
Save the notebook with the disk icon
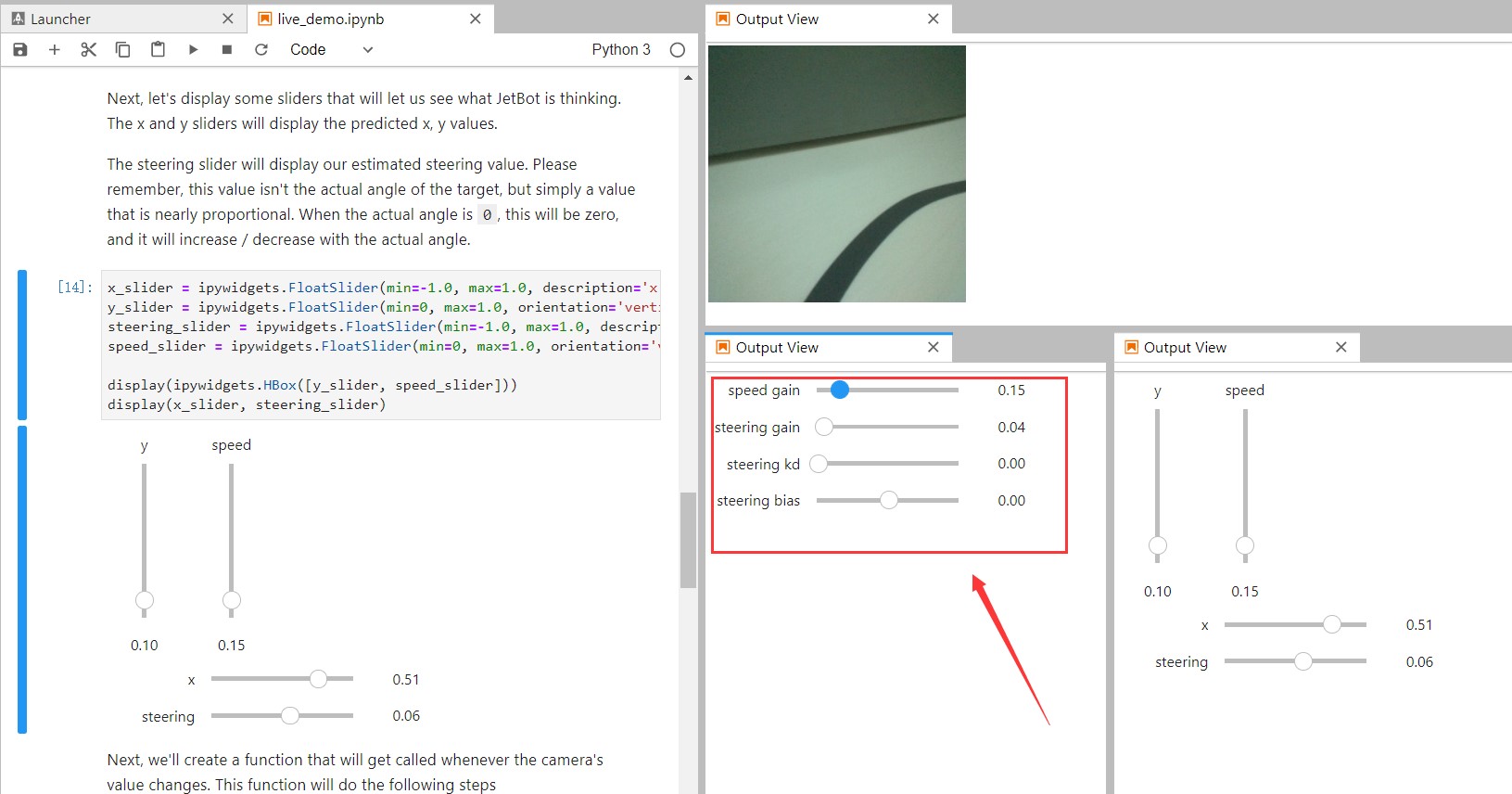tap(20, 49)
